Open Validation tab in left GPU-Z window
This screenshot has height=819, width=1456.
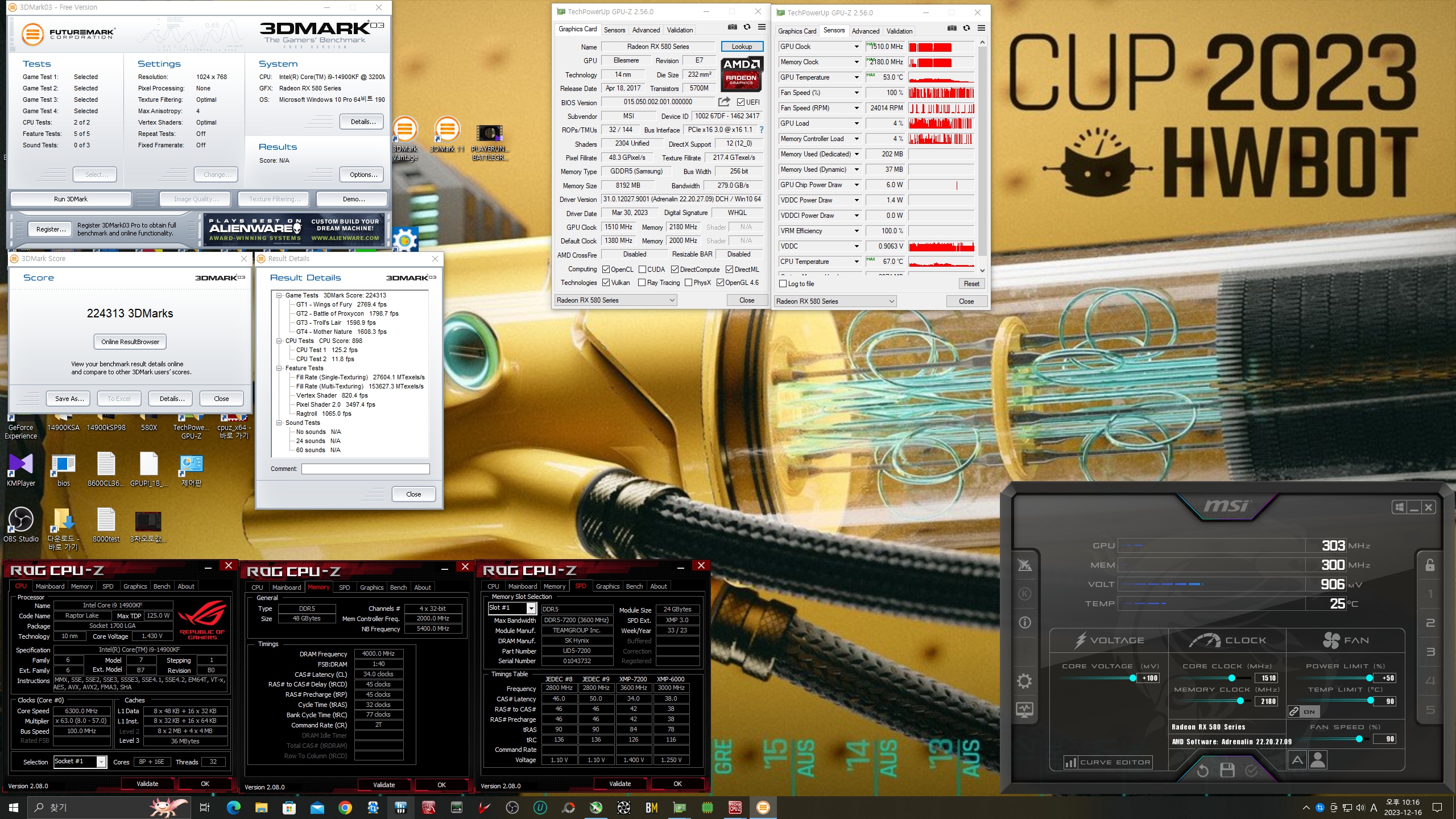[x=680, y=30]
